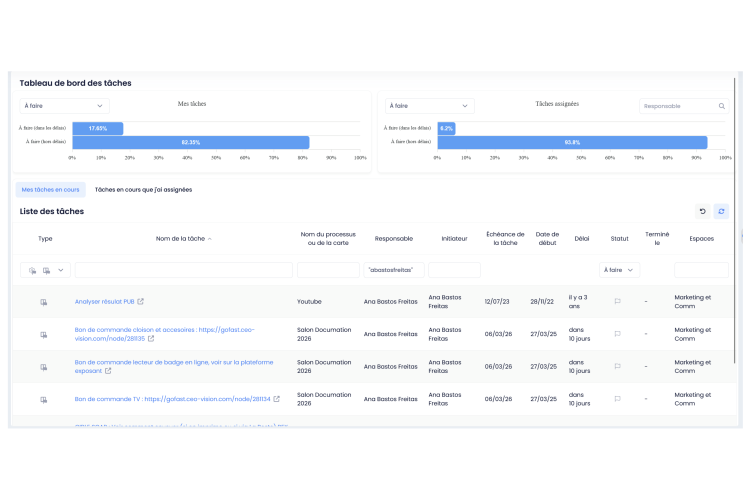Click status flag icon in Bon de commande TV row

pos(617,399)
